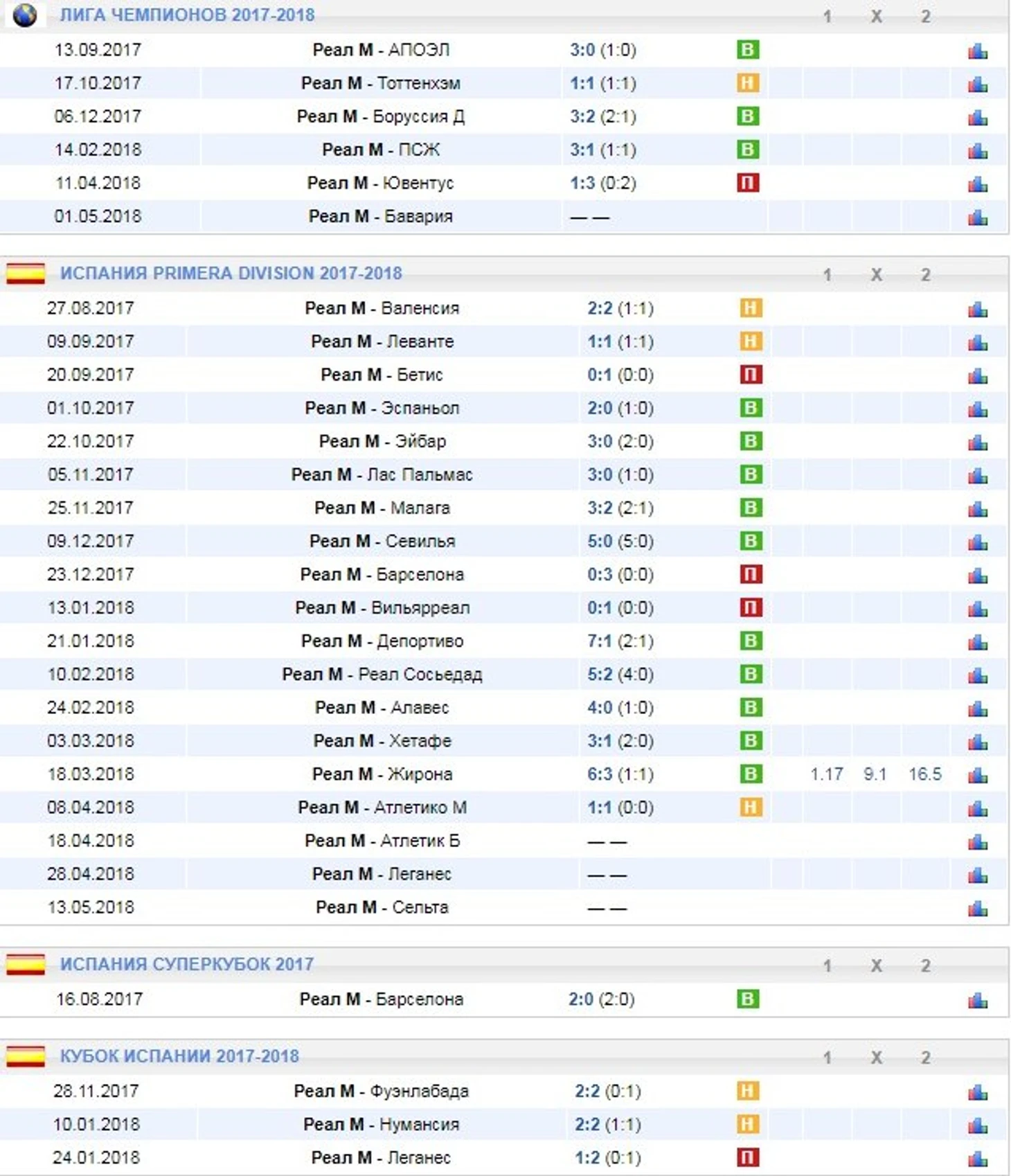Click red П badge in Ювентус row
Screen dimensions: 1011x1176
pos(748,183)
